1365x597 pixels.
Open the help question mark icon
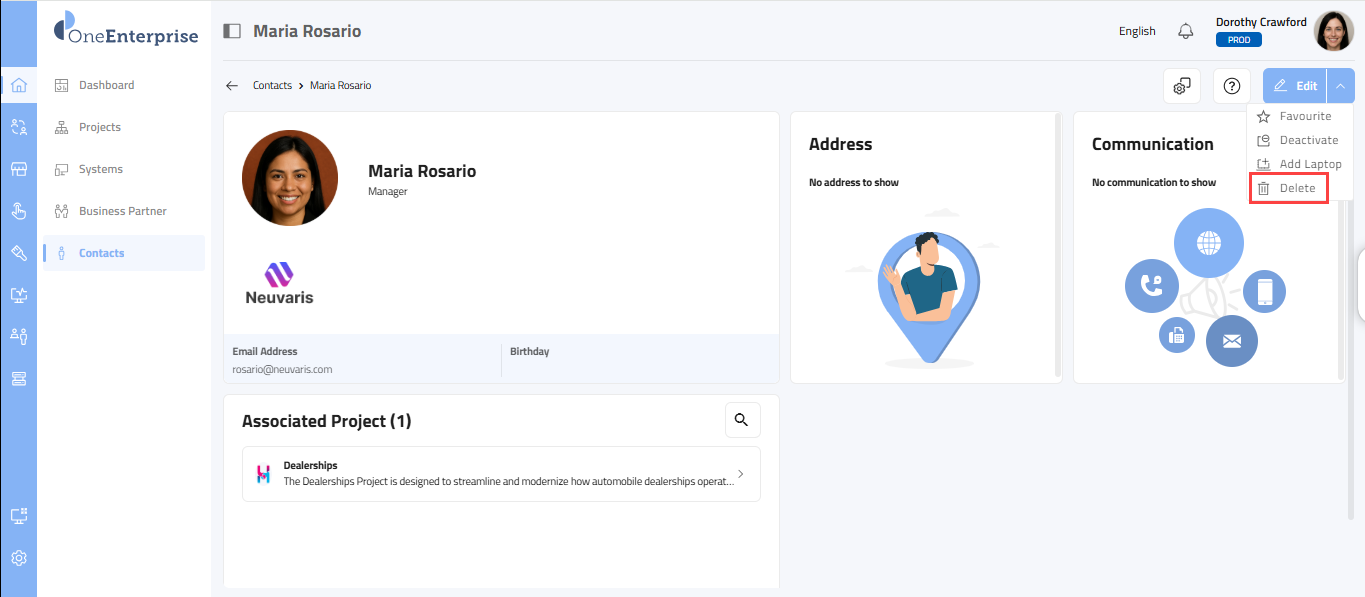pyautogui.click(x=1232, y=86)
